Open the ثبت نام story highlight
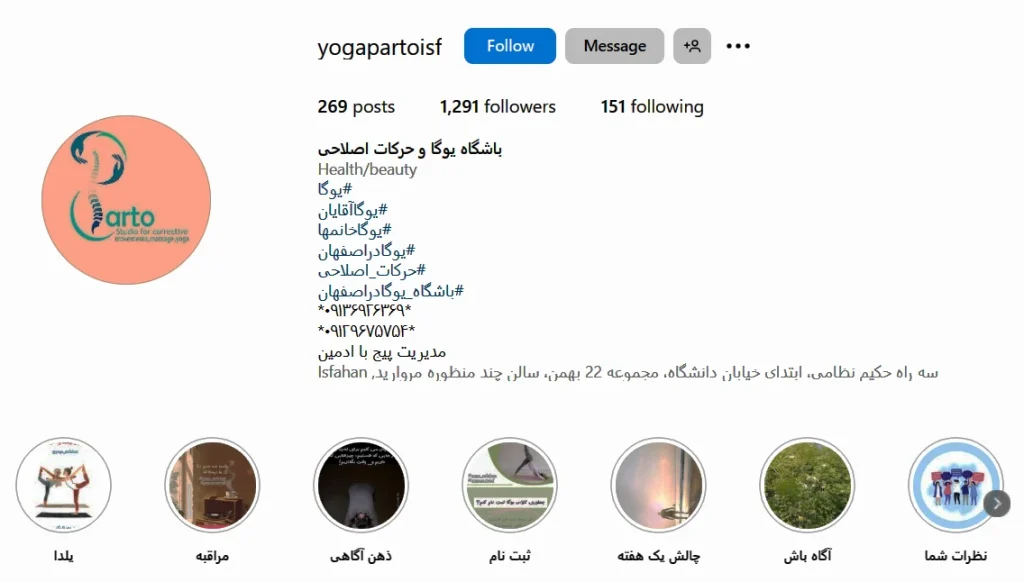Image resolution: width=1024 pixels, height=582 pixels. [x=510, y=485]
